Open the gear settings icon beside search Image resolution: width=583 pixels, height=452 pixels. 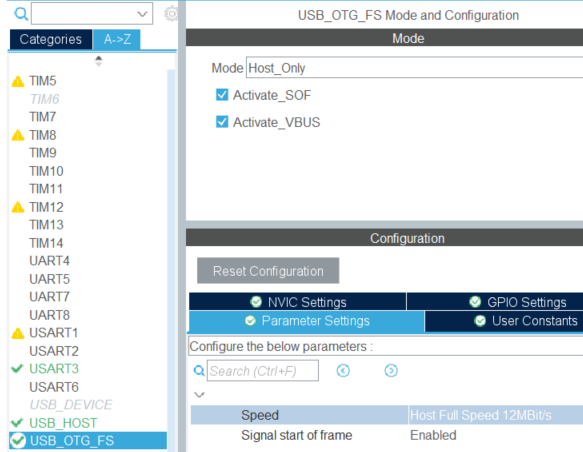point(171,14)
